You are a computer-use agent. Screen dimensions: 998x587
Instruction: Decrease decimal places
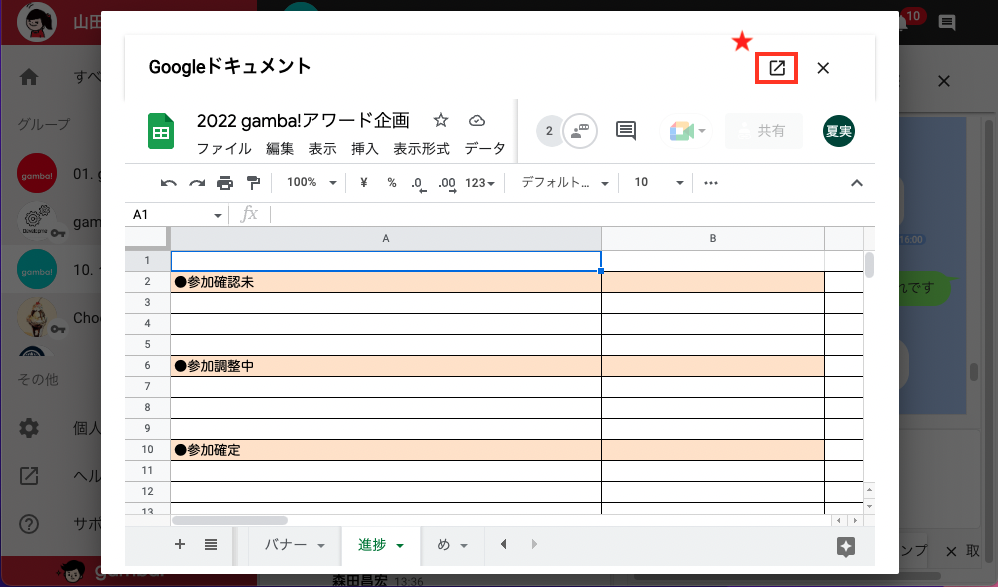click(418, 183)
